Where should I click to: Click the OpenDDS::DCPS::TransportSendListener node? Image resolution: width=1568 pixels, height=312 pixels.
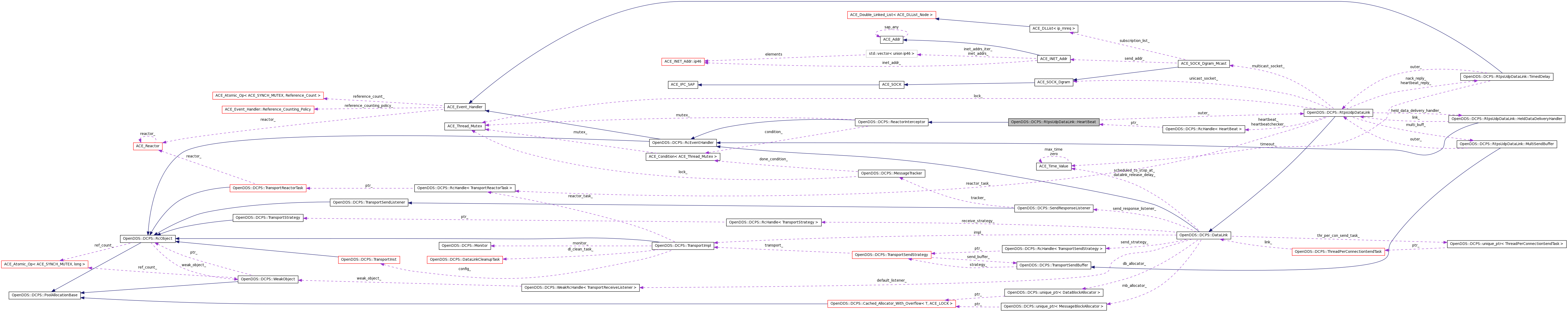[369, 202]
